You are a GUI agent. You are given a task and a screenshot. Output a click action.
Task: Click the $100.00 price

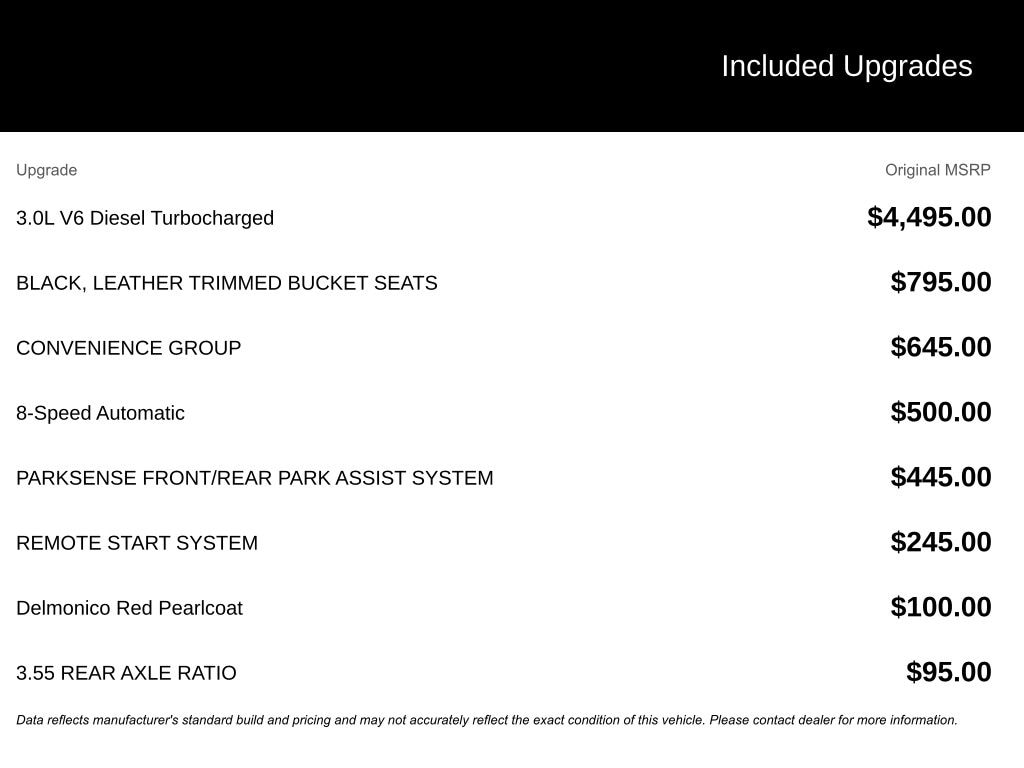pyautogui.click(x=941, y=607)
